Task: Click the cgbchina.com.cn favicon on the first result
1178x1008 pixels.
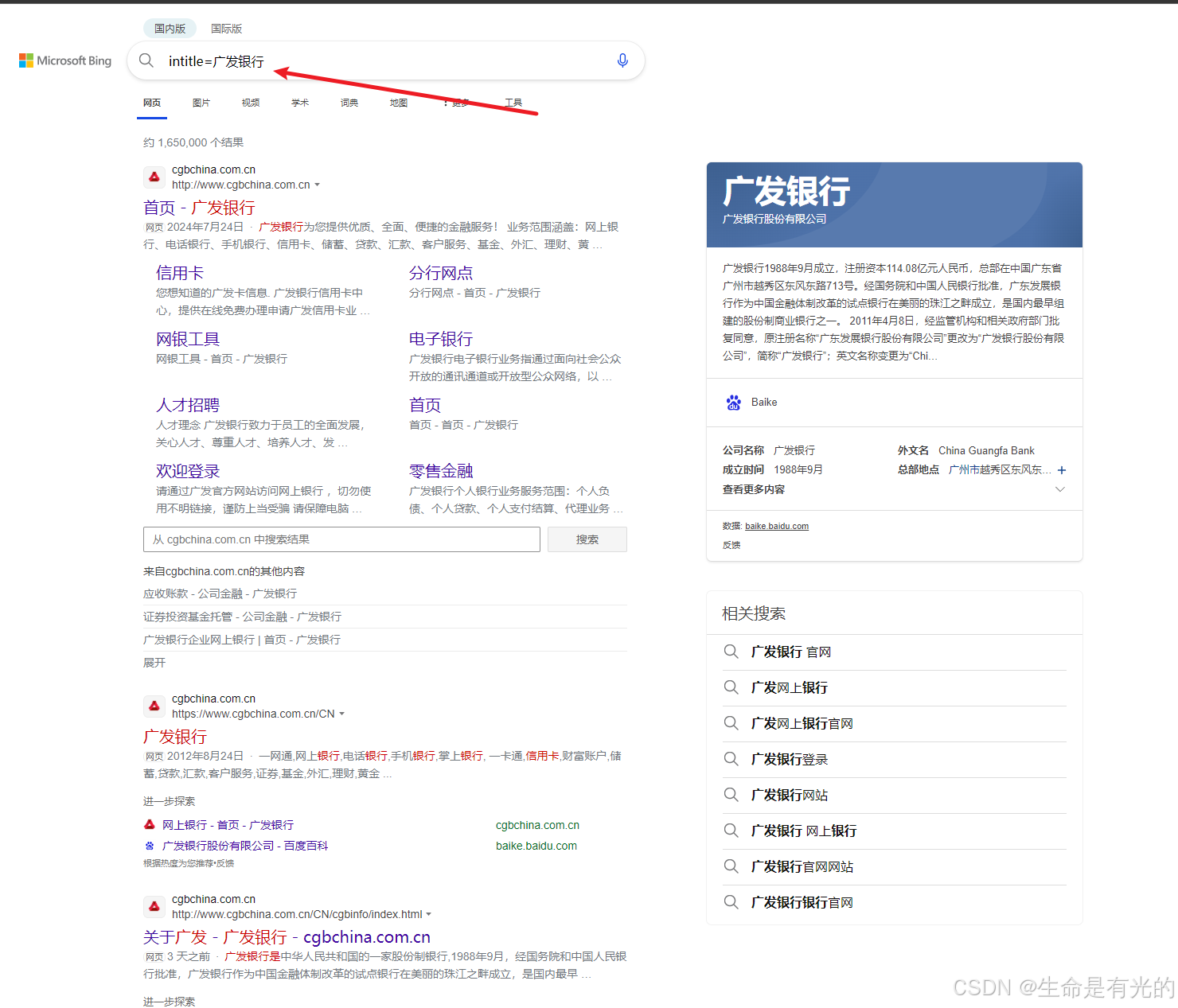Action: click(154, 177)
